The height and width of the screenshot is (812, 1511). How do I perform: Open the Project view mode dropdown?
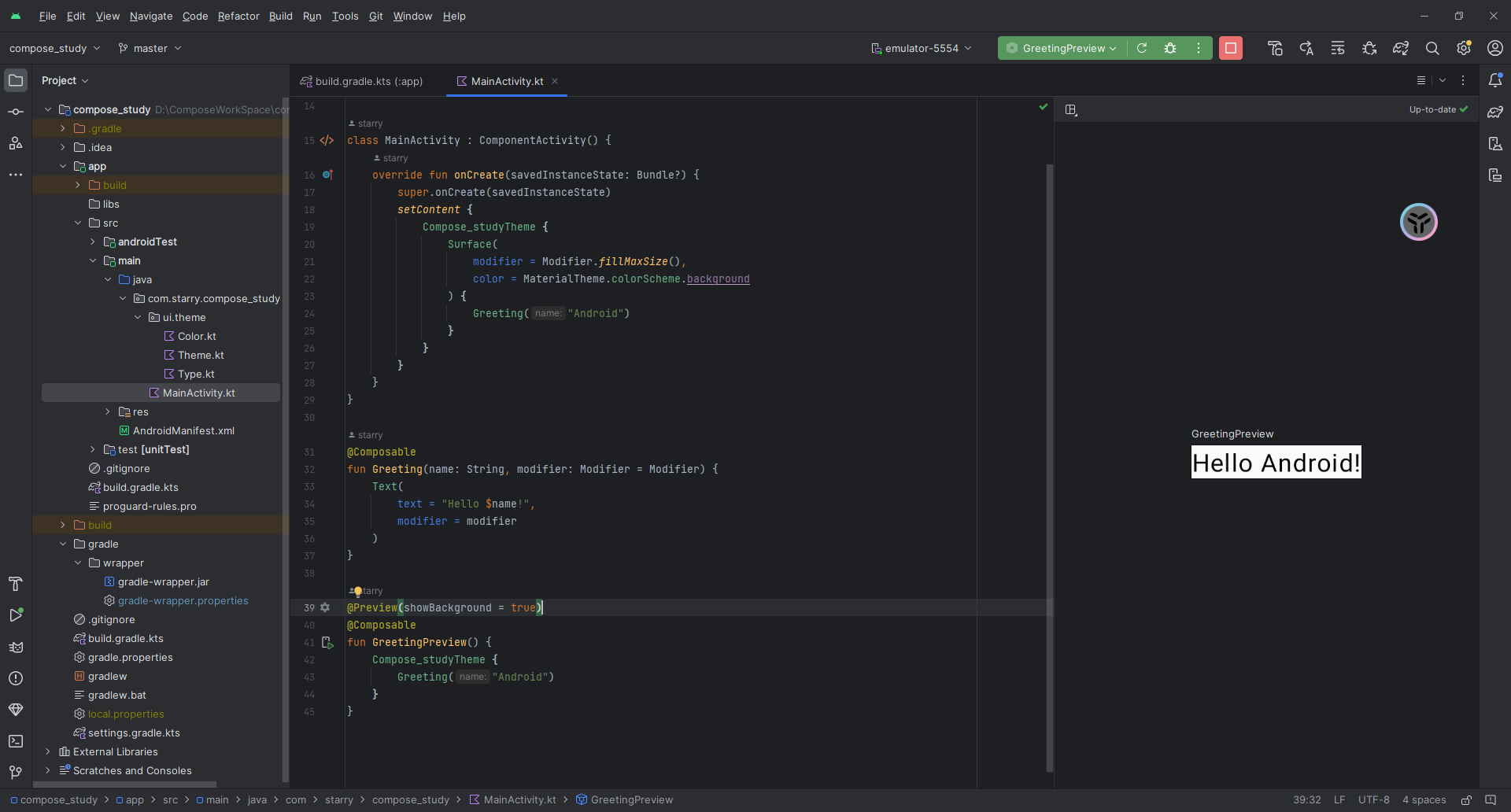(x=65, y=80)
